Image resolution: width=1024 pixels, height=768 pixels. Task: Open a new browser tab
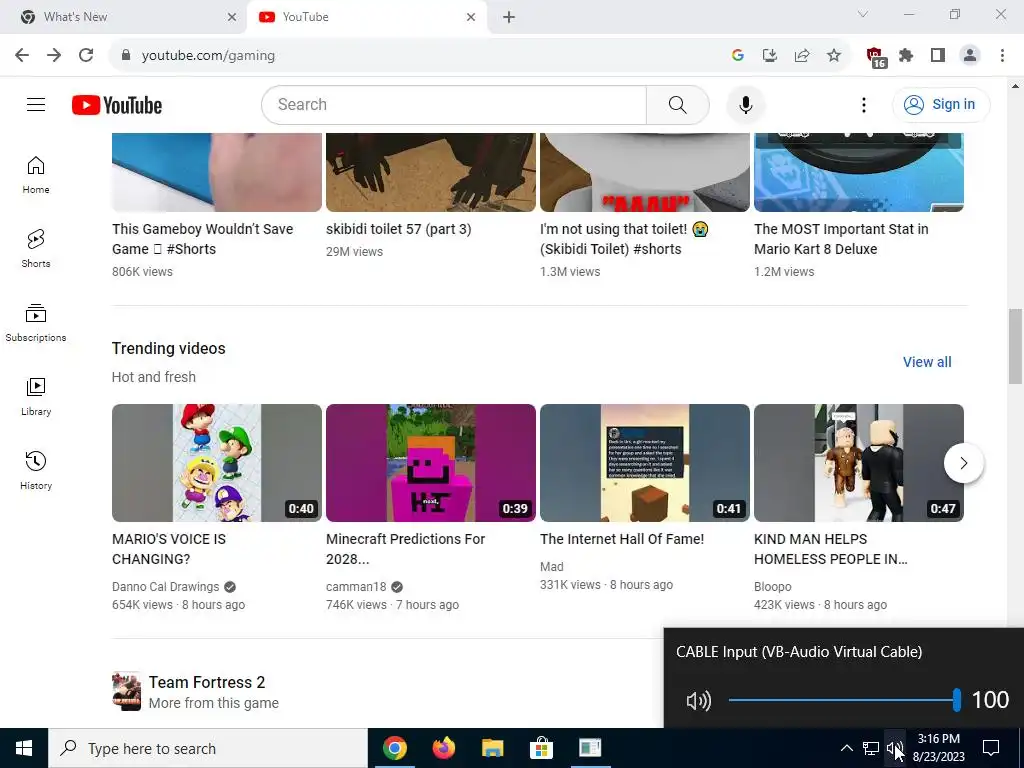pos(509,17)
